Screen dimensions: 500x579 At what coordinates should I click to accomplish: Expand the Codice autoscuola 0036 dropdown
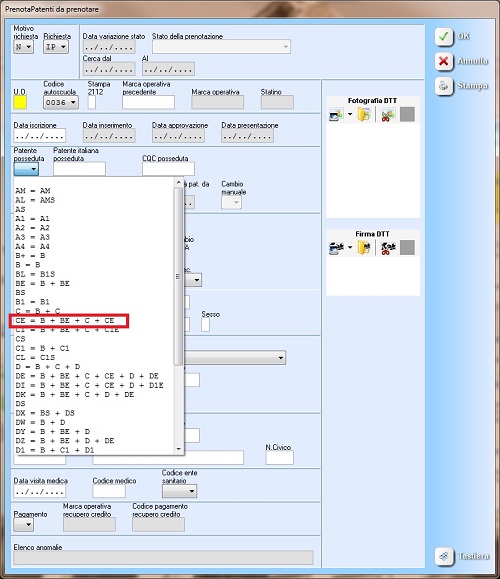point(61,102)
